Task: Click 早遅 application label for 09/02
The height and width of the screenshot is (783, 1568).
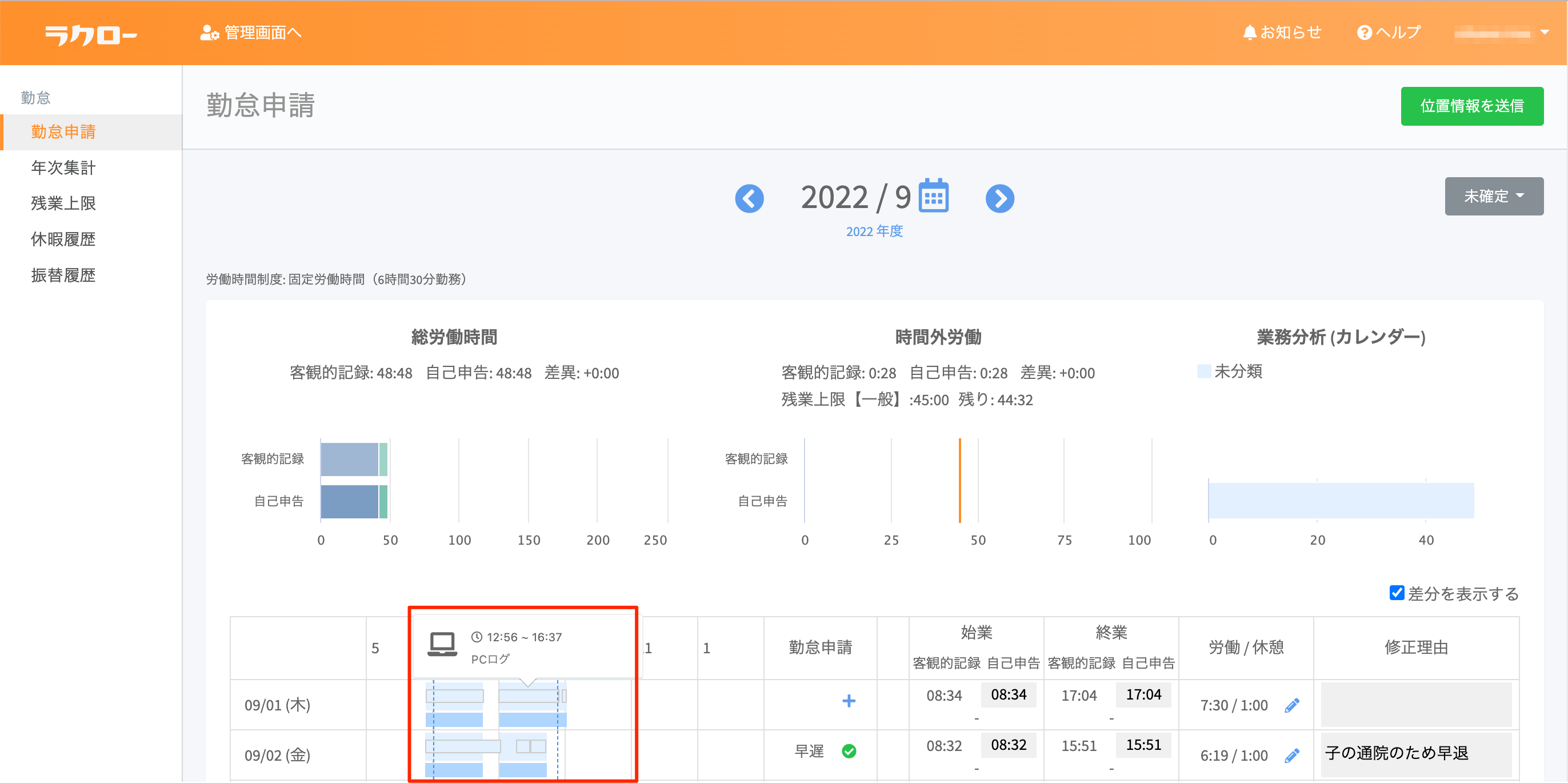Action: click(x=809, y=752)
